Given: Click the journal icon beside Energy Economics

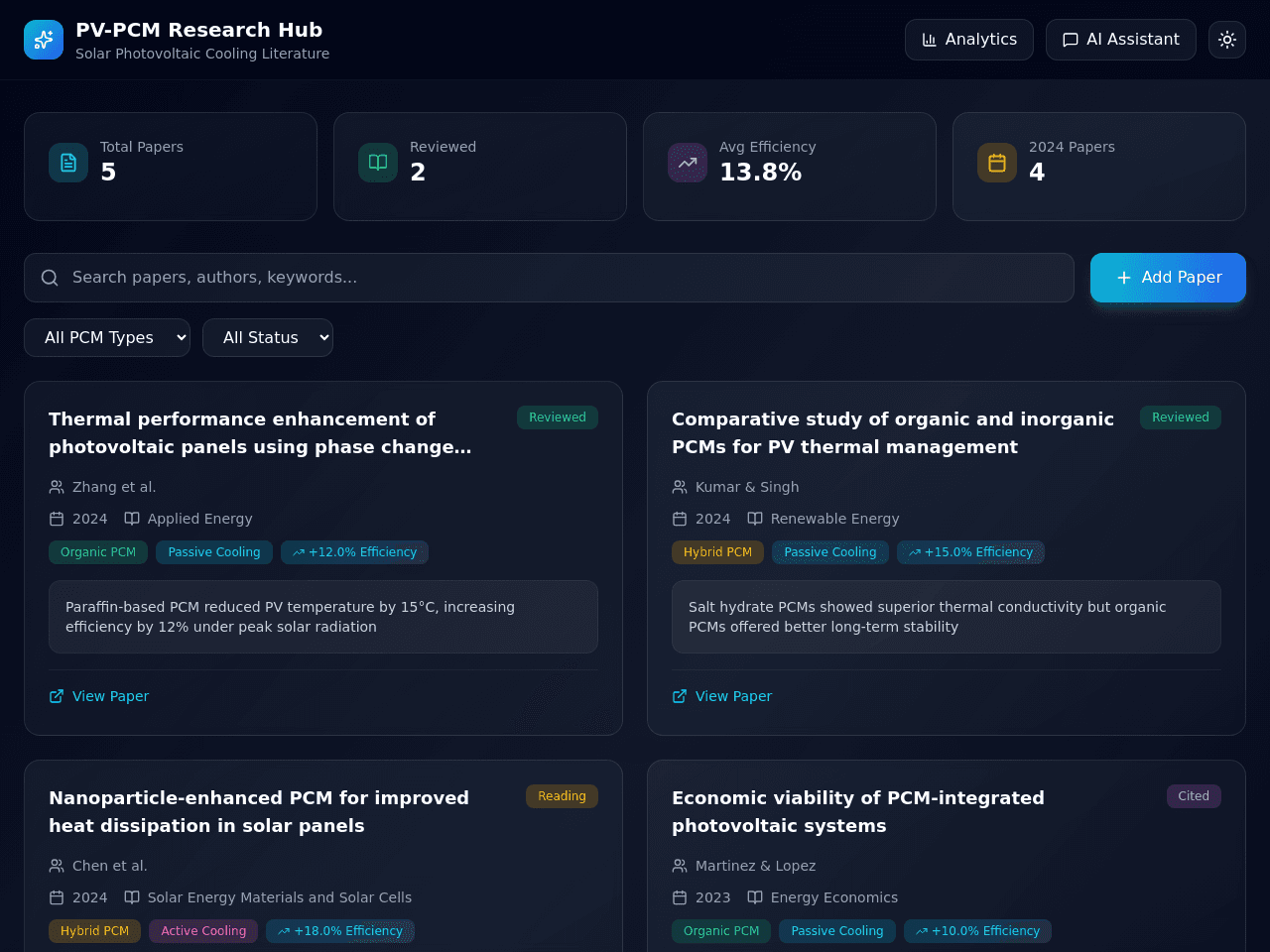Looking at the screenshot, I should [755, 897].
